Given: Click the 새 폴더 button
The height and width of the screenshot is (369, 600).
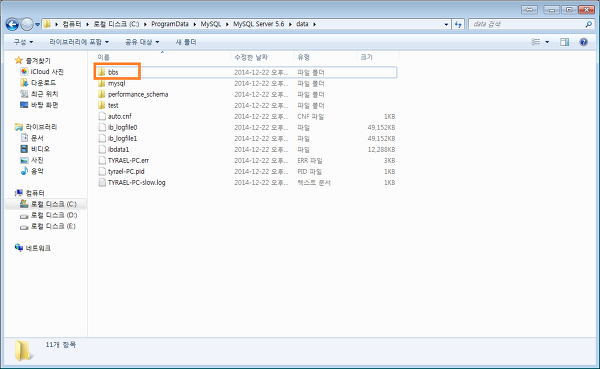Looking at the screenshot, I should point(186,42).
